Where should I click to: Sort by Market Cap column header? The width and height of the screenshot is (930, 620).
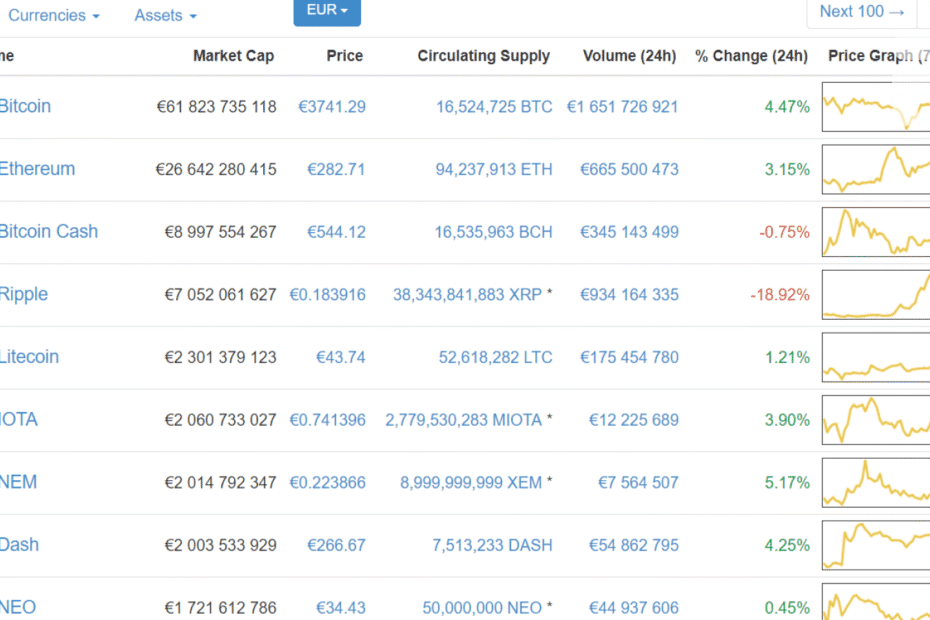pos(234,56)
